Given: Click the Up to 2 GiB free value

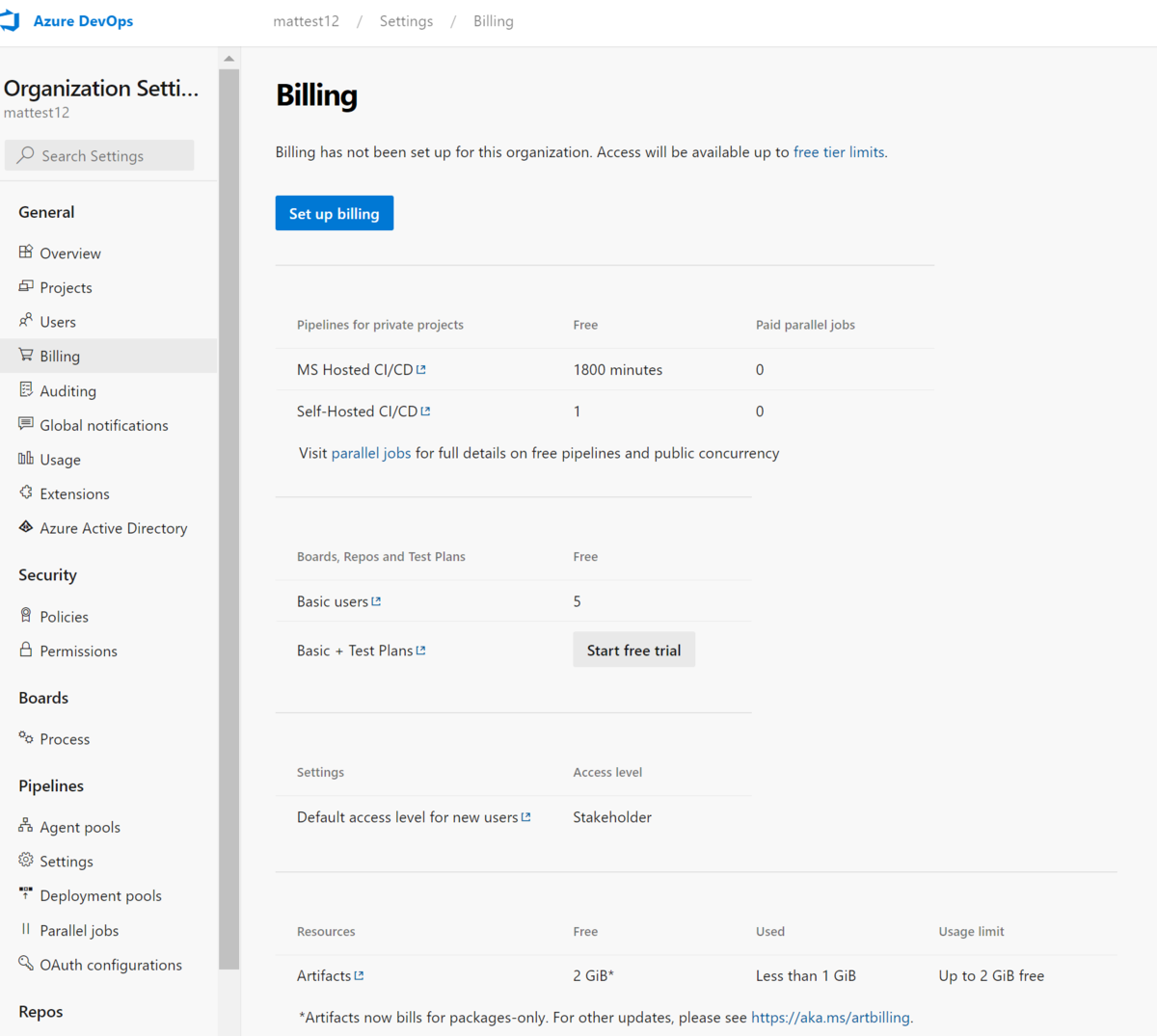Looking at the screenshot, I should (x=991, y=975).
